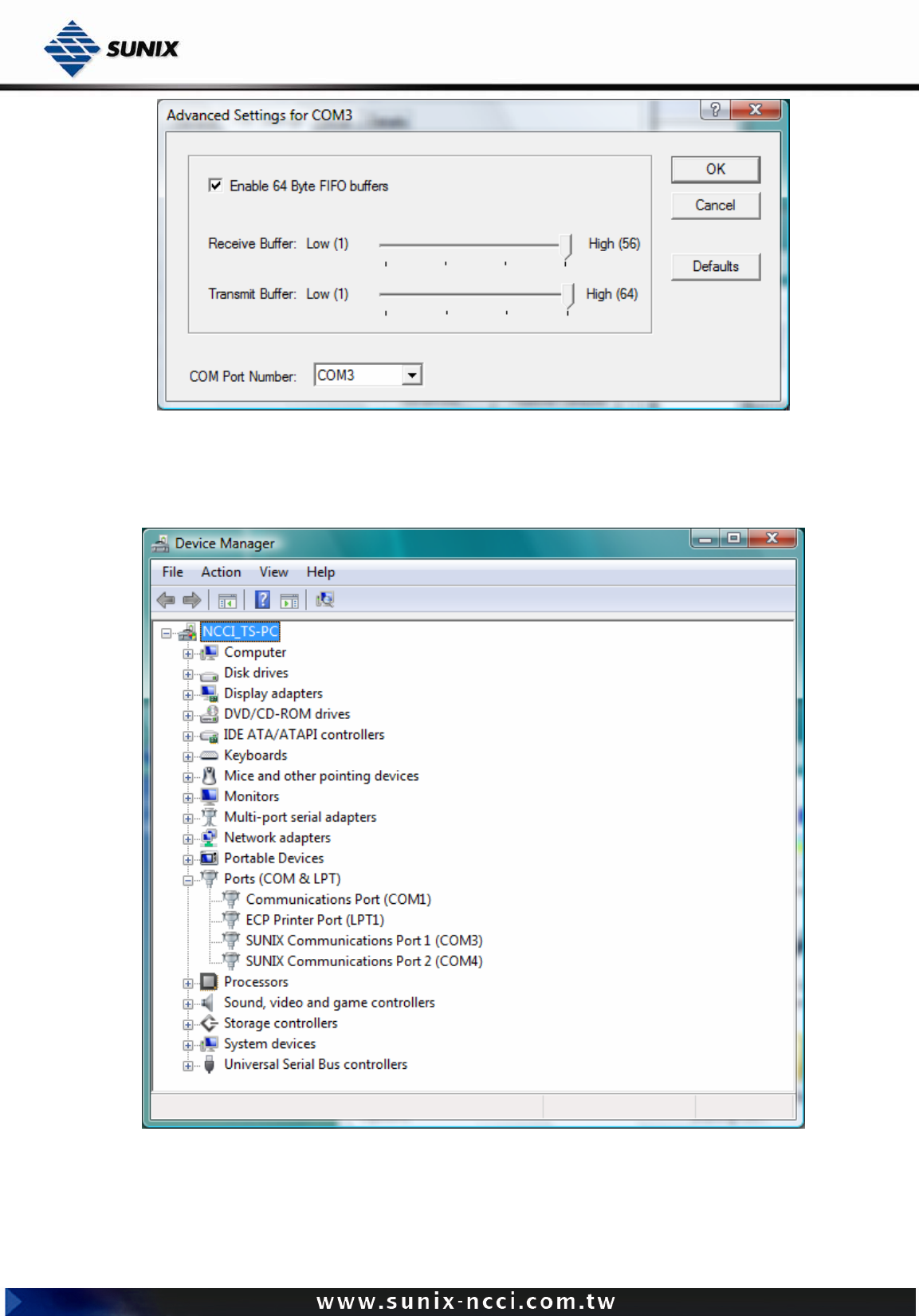
Task: Click the Keyboards category icon
Action: point(209,756)
